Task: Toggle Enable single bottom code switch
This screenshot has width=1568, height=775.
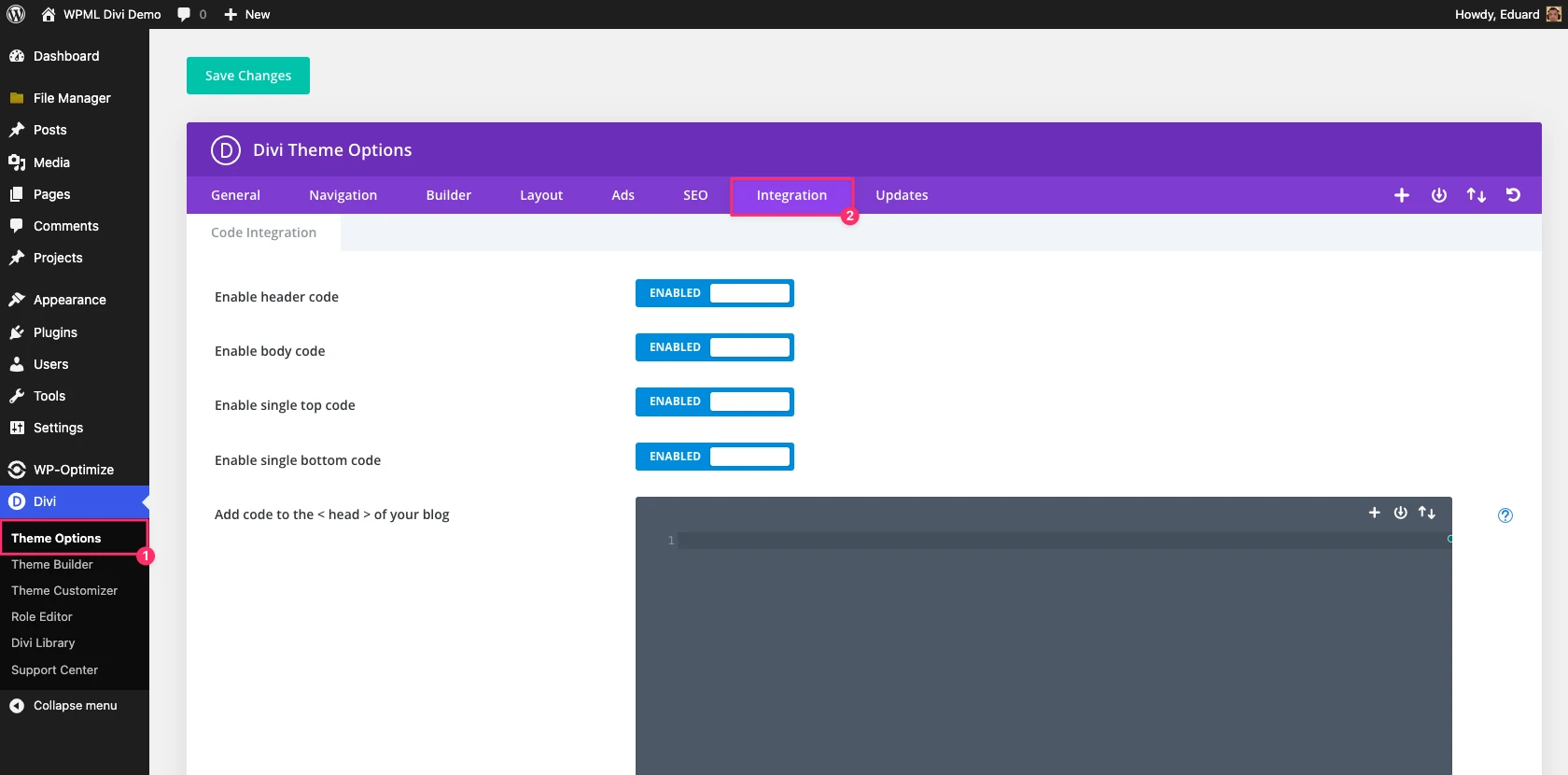Action: pyautogui.click(x=715, y=457)
